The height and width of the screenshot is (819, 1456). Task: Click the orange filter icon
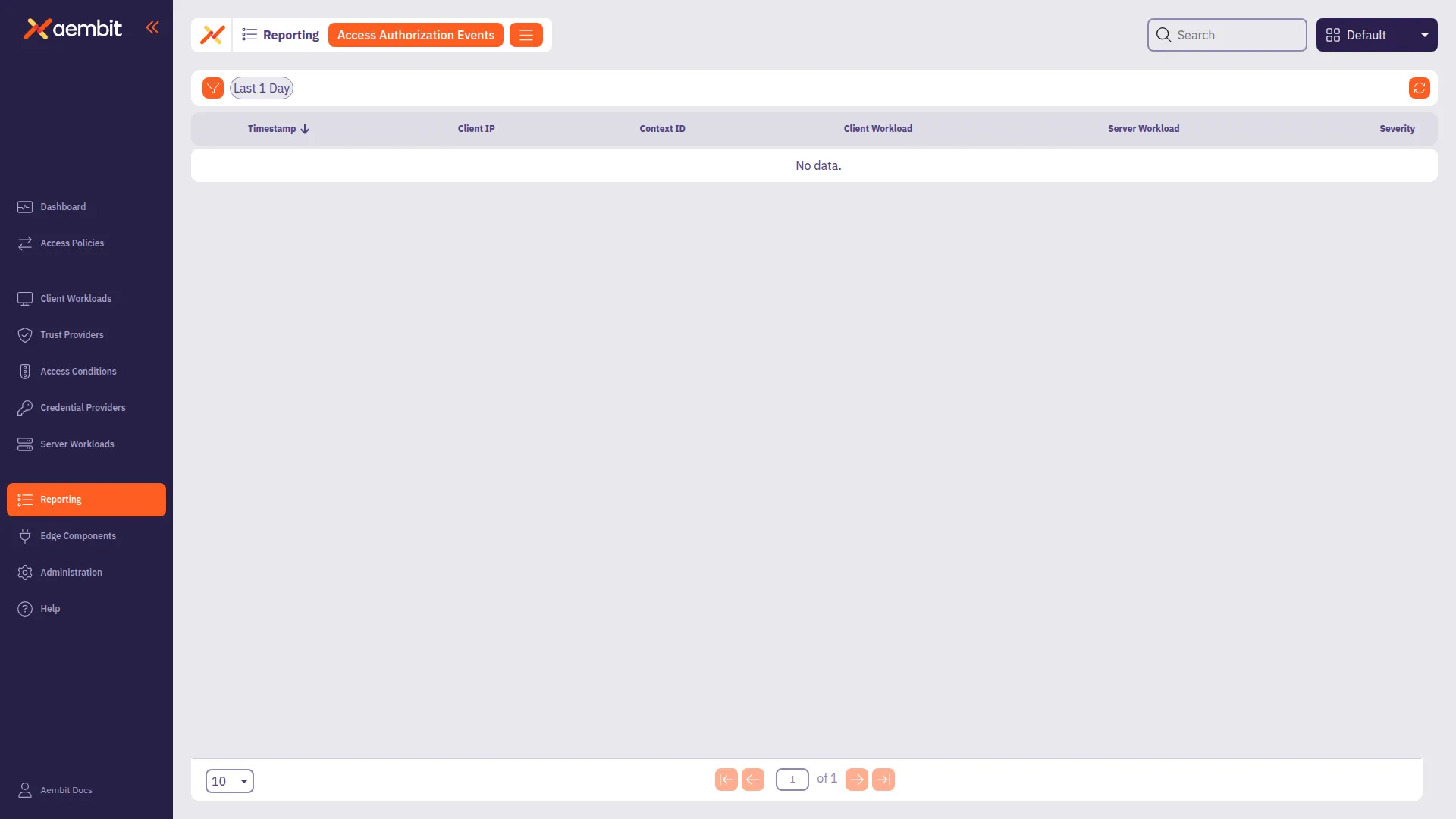[212, 87]
